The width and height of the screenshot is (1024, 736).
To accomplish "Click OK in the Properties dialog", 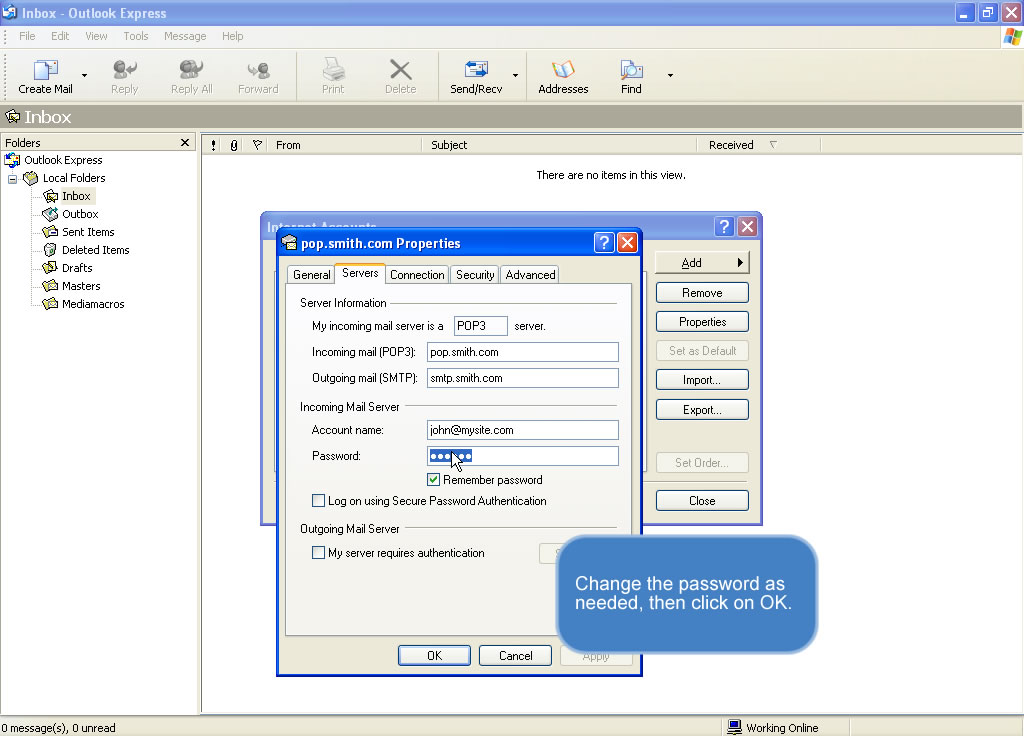I will pyautogui.click(x=434, y=656).
